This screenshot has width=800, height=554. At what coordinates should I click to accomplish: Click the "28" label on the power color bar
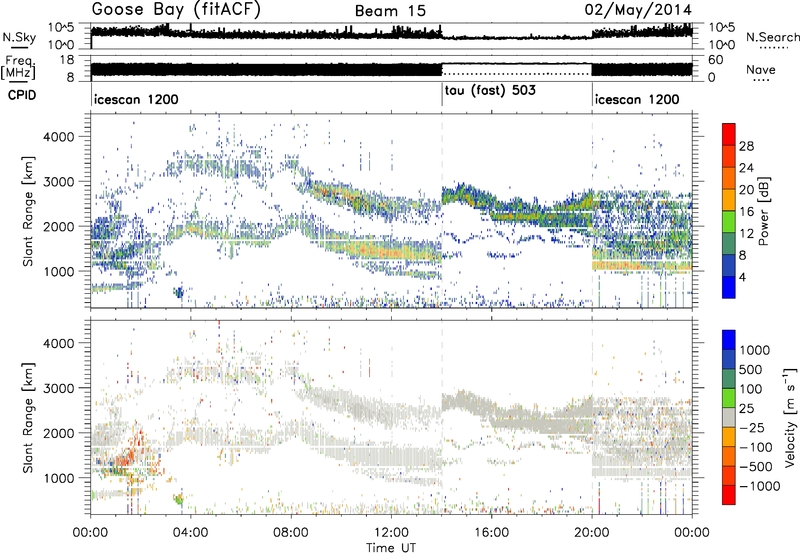(746, 146)
